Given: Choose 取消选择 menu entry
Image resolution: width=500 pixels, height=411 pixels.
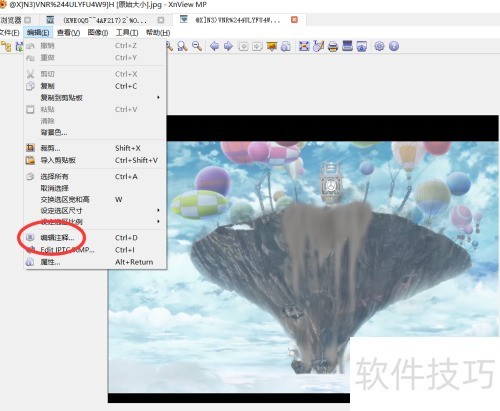Looking at the screenshot, I should tap(95, 188).
